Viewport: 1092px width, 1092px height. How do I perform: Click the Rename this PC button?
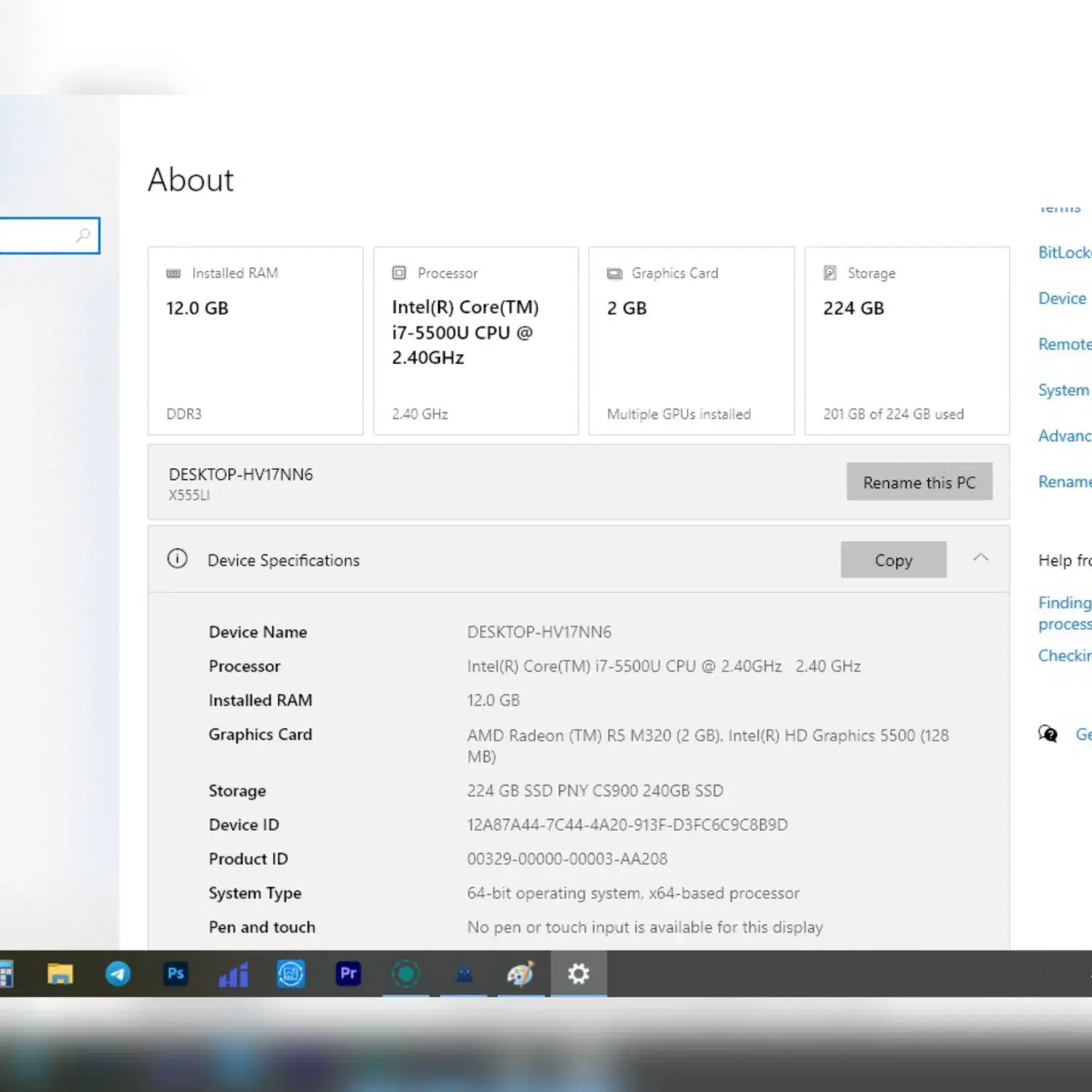click(x=919, y=482)
